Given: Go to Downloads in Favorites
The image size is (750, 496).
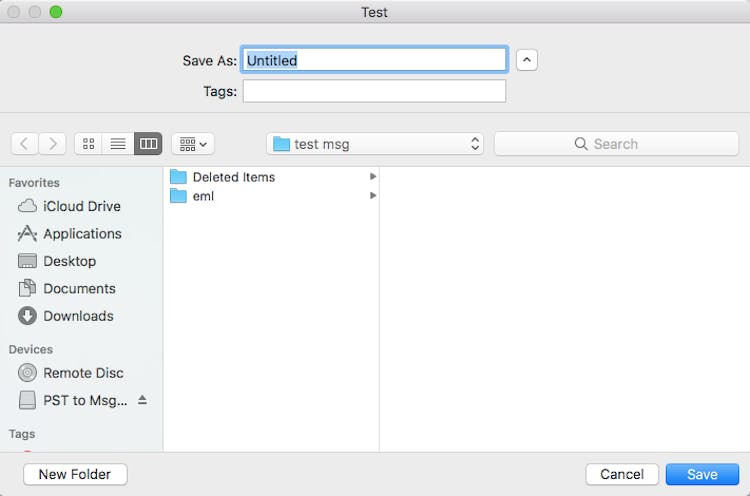Looking at the screenshot, I should coord(78,316).
